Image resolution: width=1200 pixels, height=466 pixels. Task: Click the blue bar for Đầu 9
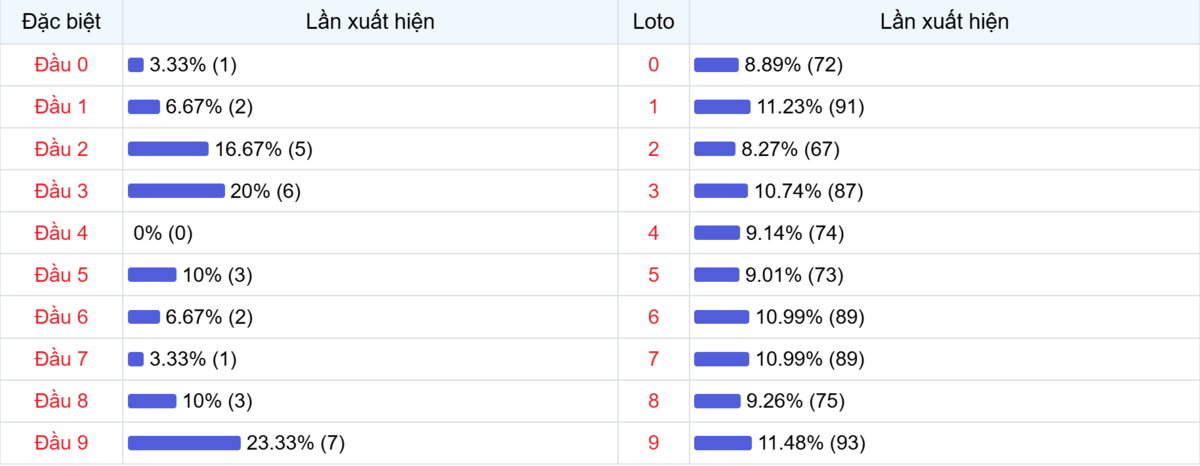tap(184, 443)
